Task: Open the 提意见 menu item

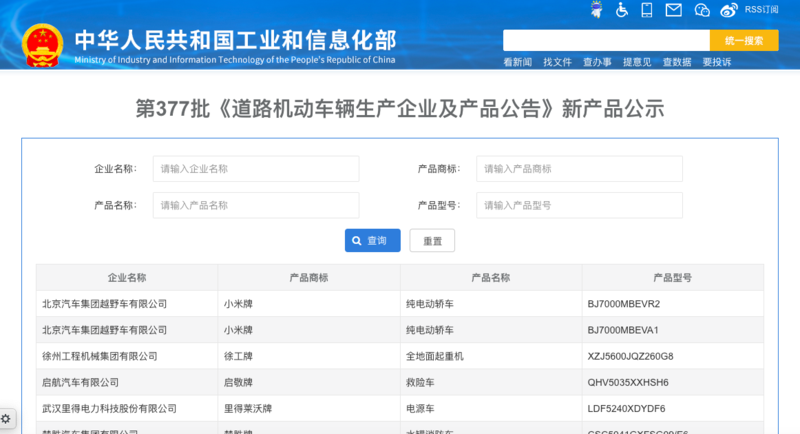Action: pos(637,62)
